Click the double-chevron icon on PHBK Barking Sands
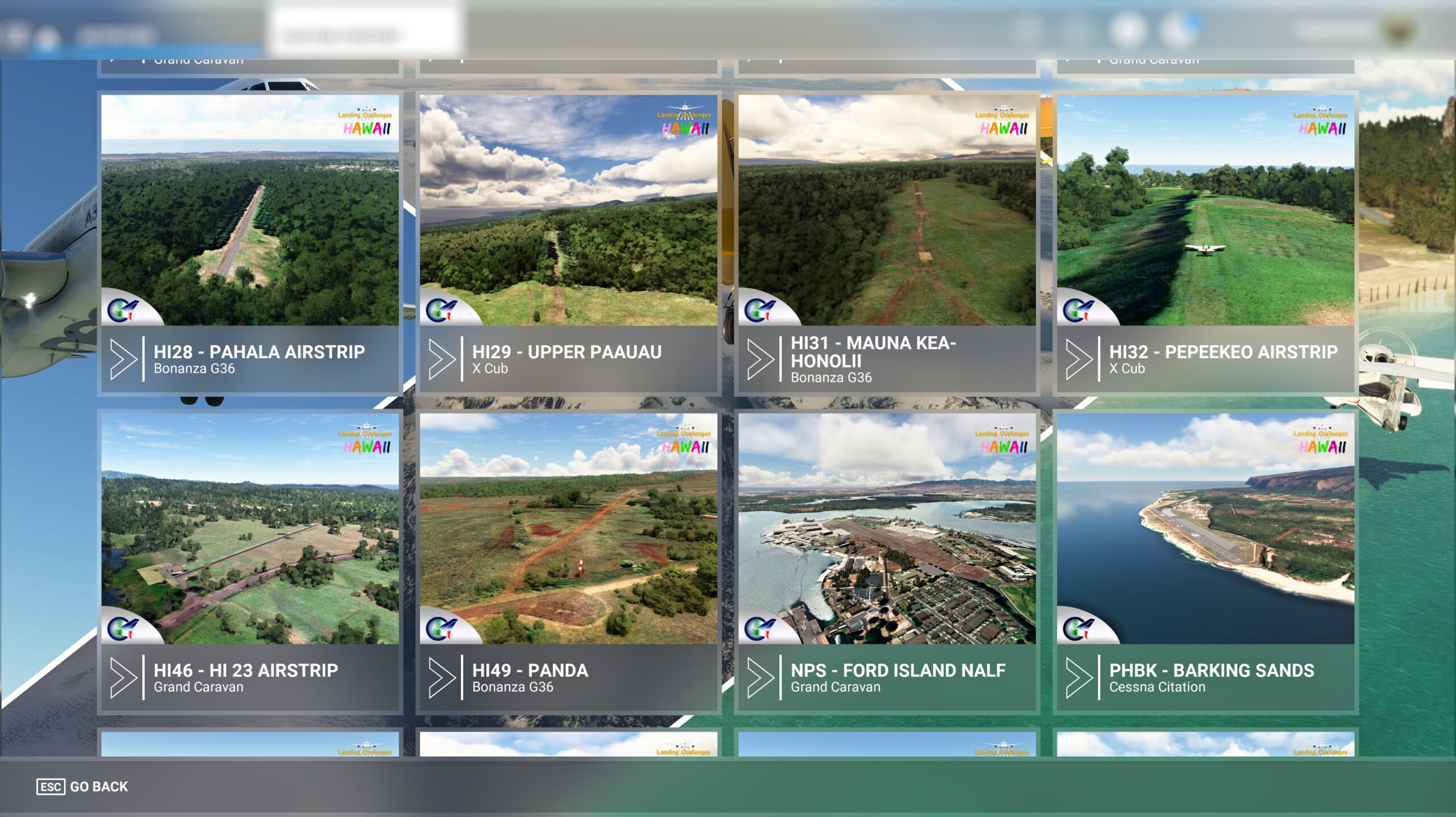The height and width of the screenshot is (817, 1456). click(1079, 678)
